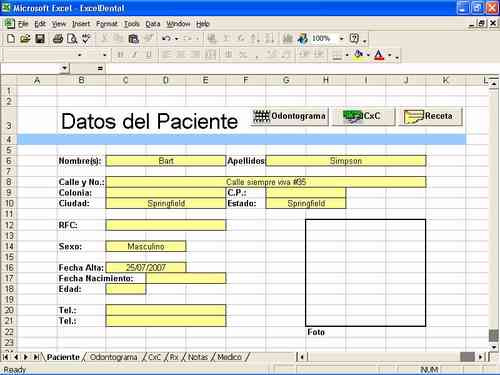Image resolution: width=500 pixels, height=375 pixels.
Task: Open the drawing toolbar icon beside zoom
Action: click(302, 39)
